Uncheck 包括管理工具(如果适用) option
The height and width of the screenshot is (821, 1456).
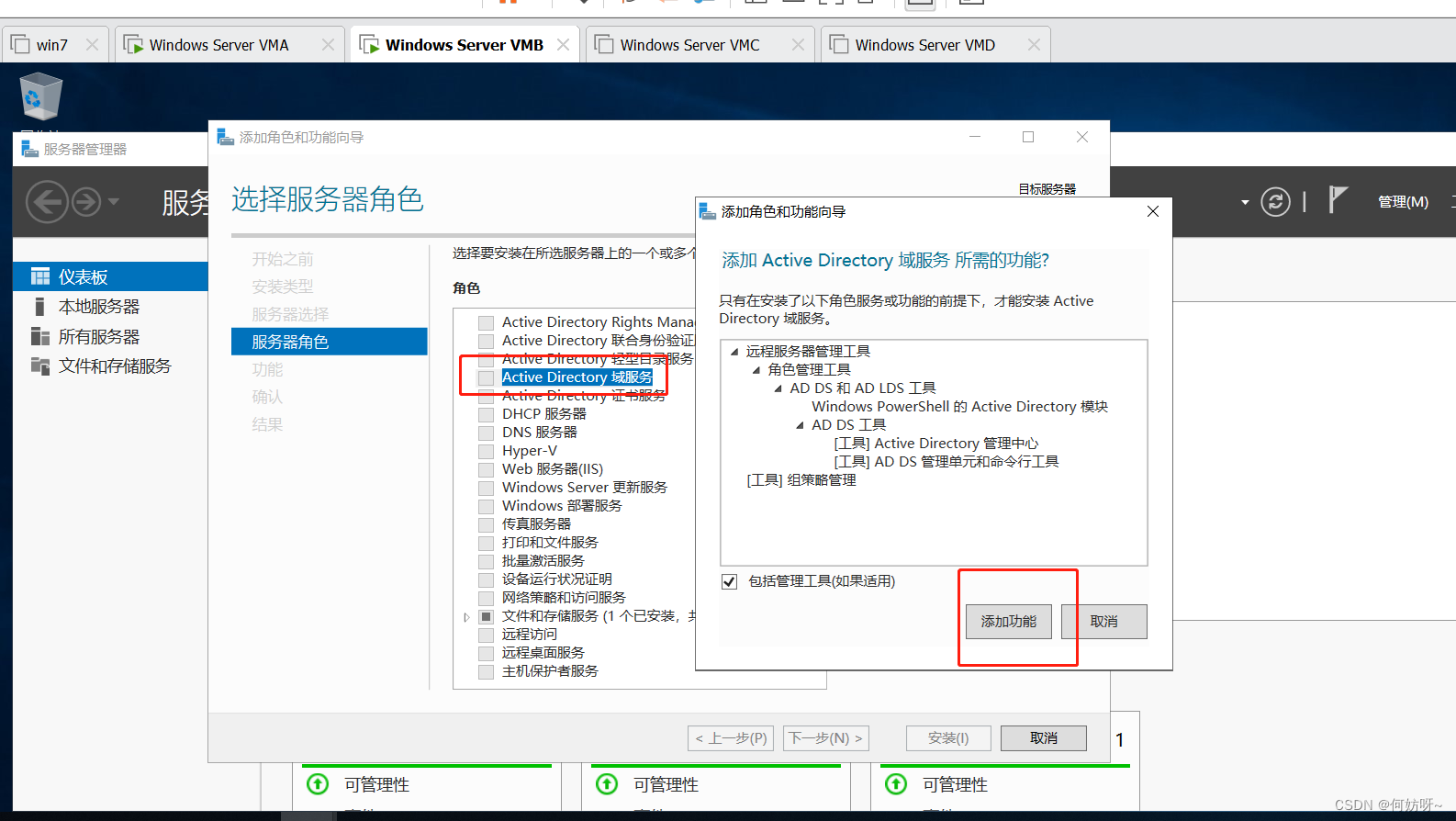tap(730, 581)
